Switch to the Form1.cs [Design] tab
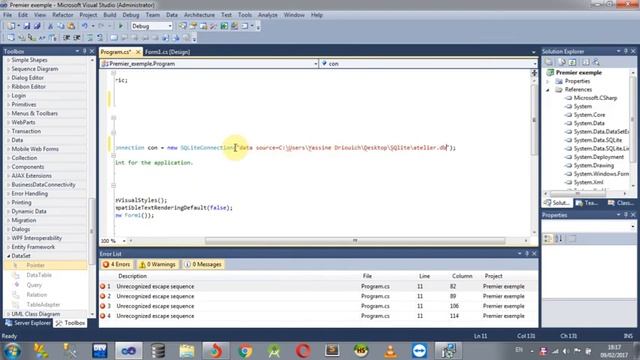Image resolution: width=640 pixels, height=360 pixels. pos(167,52)
